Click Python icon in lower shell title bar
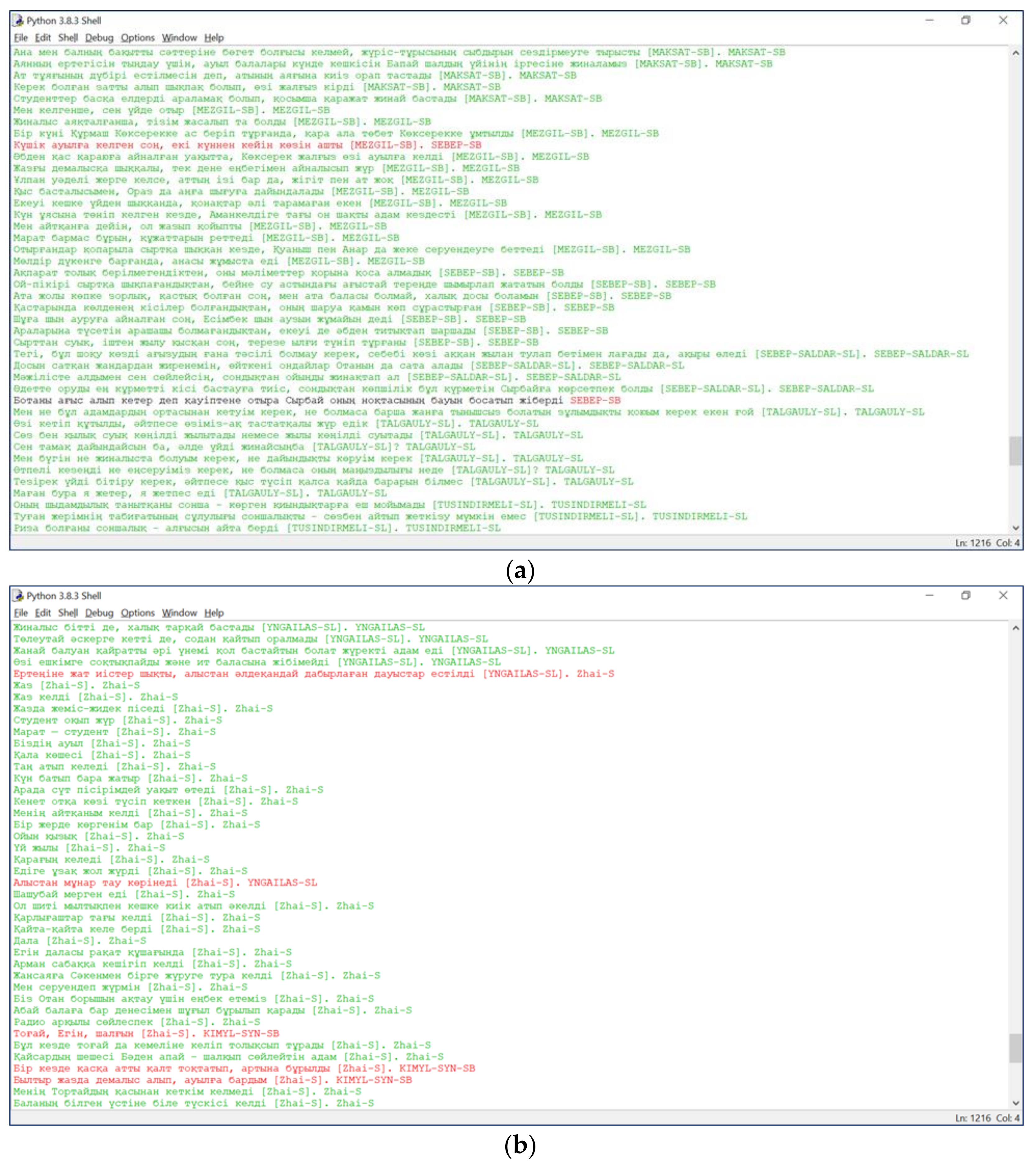This screenshot has width=1036, height=1170. point(18,596)
